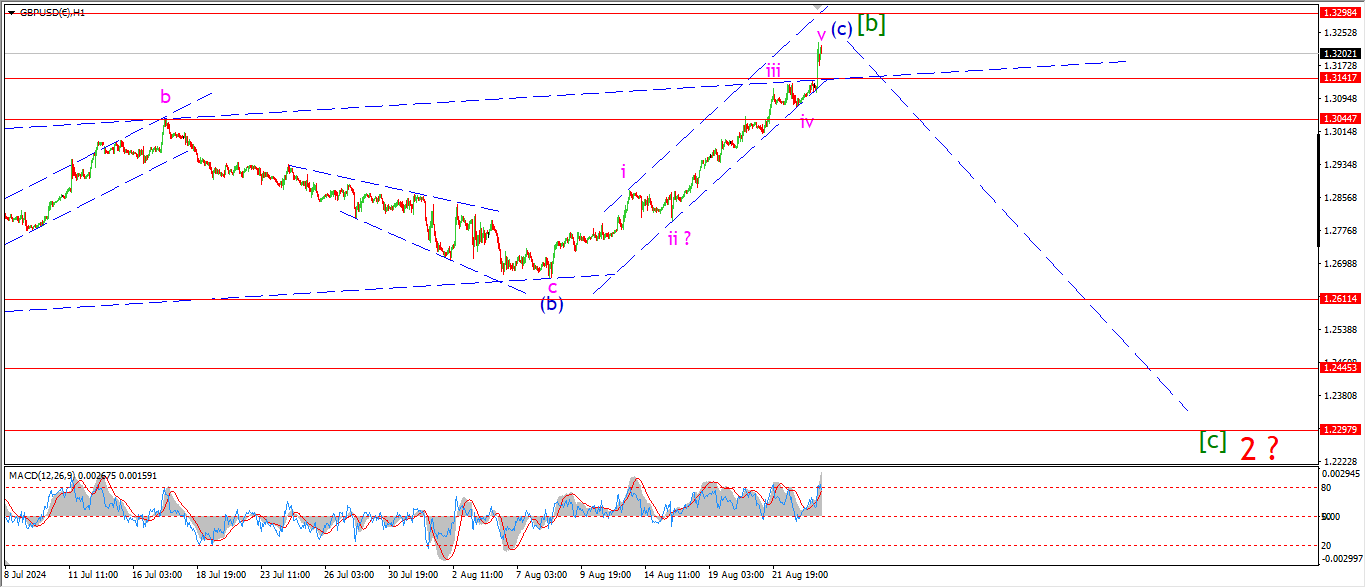The height and width of the screenshot is (588, 1366).
Task: Click the '7 Aug 03:00' time axis label
Action: (541, 576)
